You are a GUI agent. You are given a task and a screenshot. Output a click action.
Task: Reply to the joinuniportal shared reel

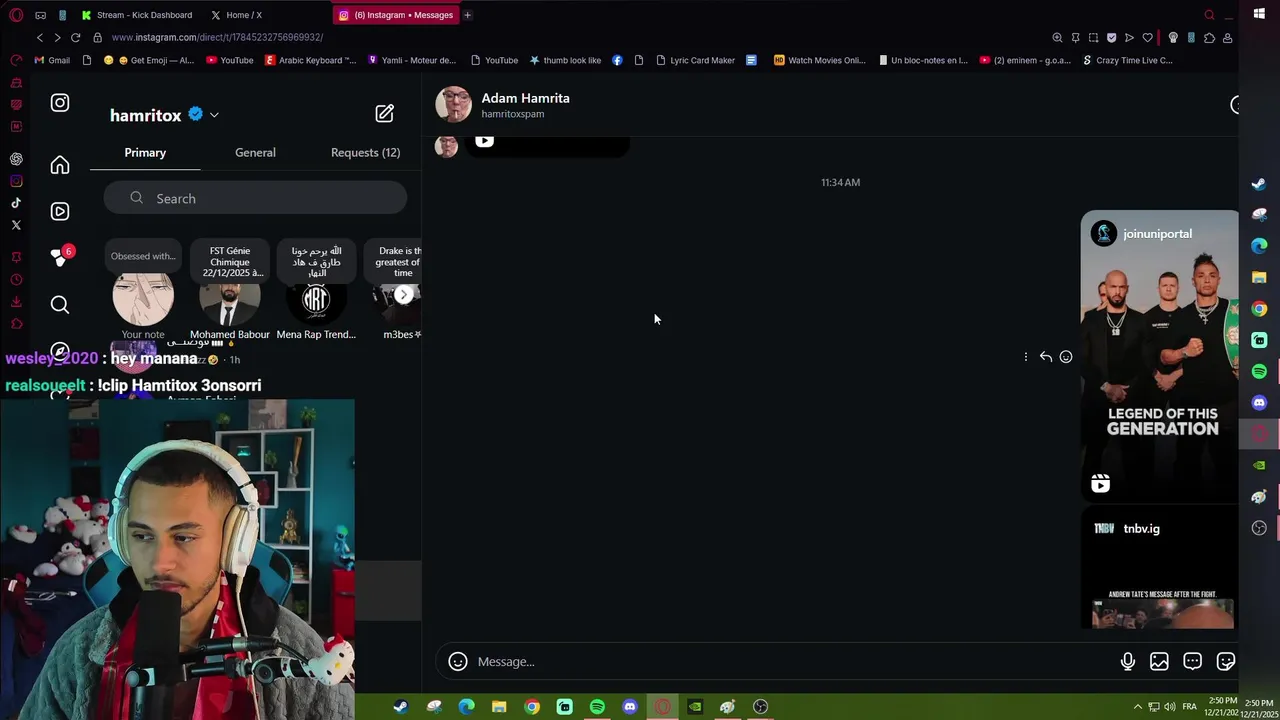point(1045,357)
